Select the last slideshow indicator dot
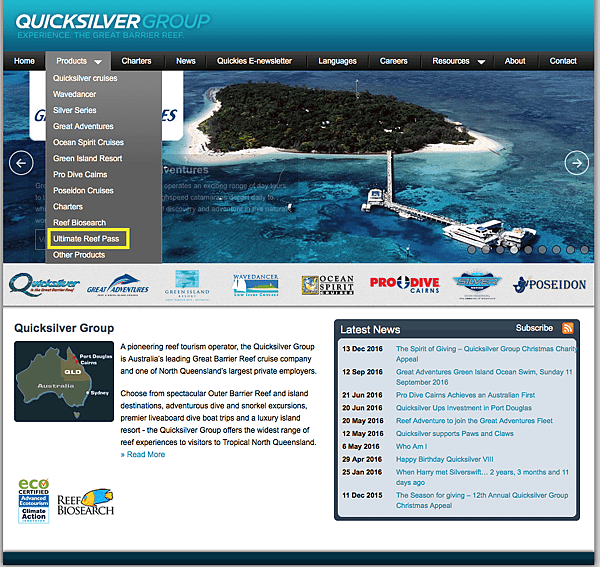The width and height of the screenshot is (600, 567). (x=584, y=250)
